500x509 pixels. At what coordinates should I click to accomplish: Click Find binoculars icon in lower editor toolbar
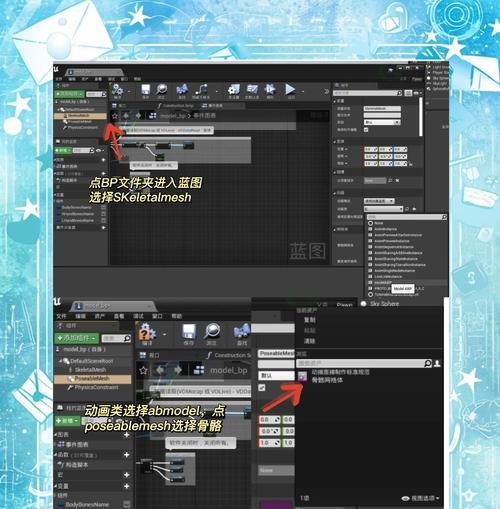click(x=242, y=331)
